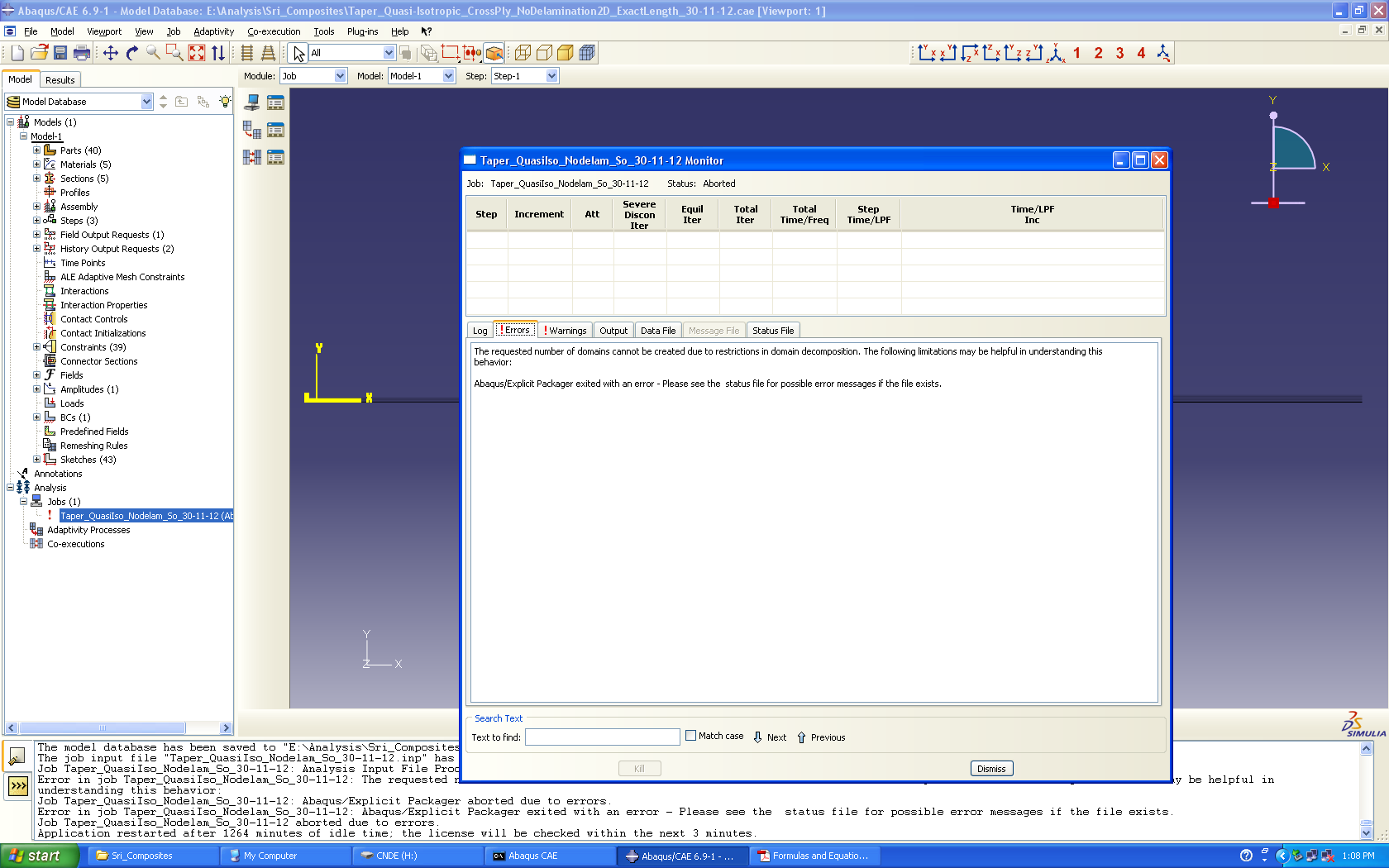Click the Pan View tool icon
The image size is (1389, 868).
pos(110,53)
